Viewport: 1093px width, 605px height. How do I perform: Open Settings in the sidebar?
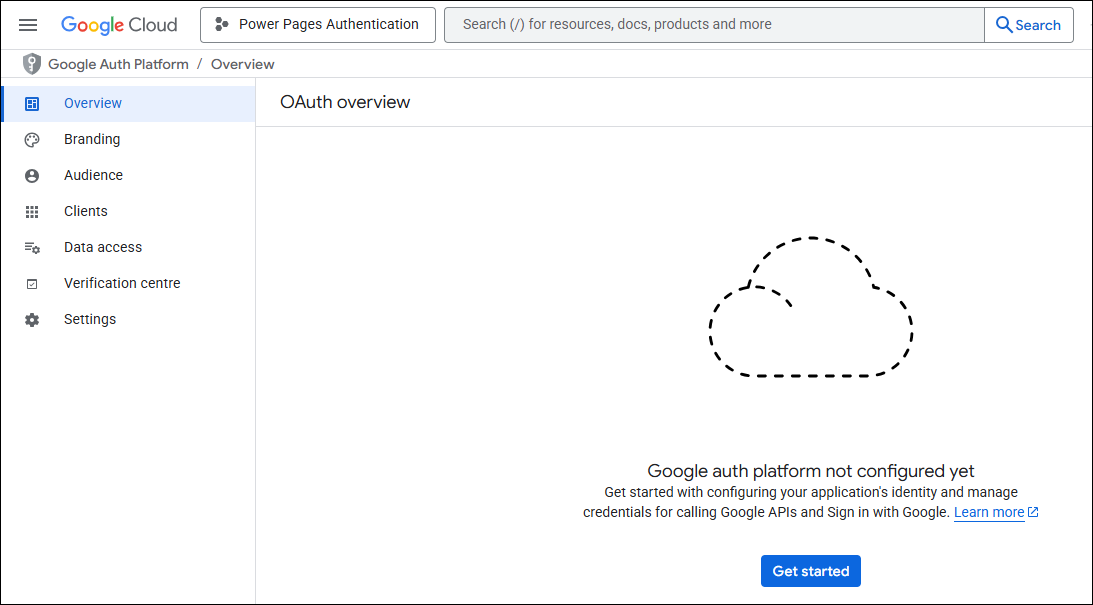[129, 319]
